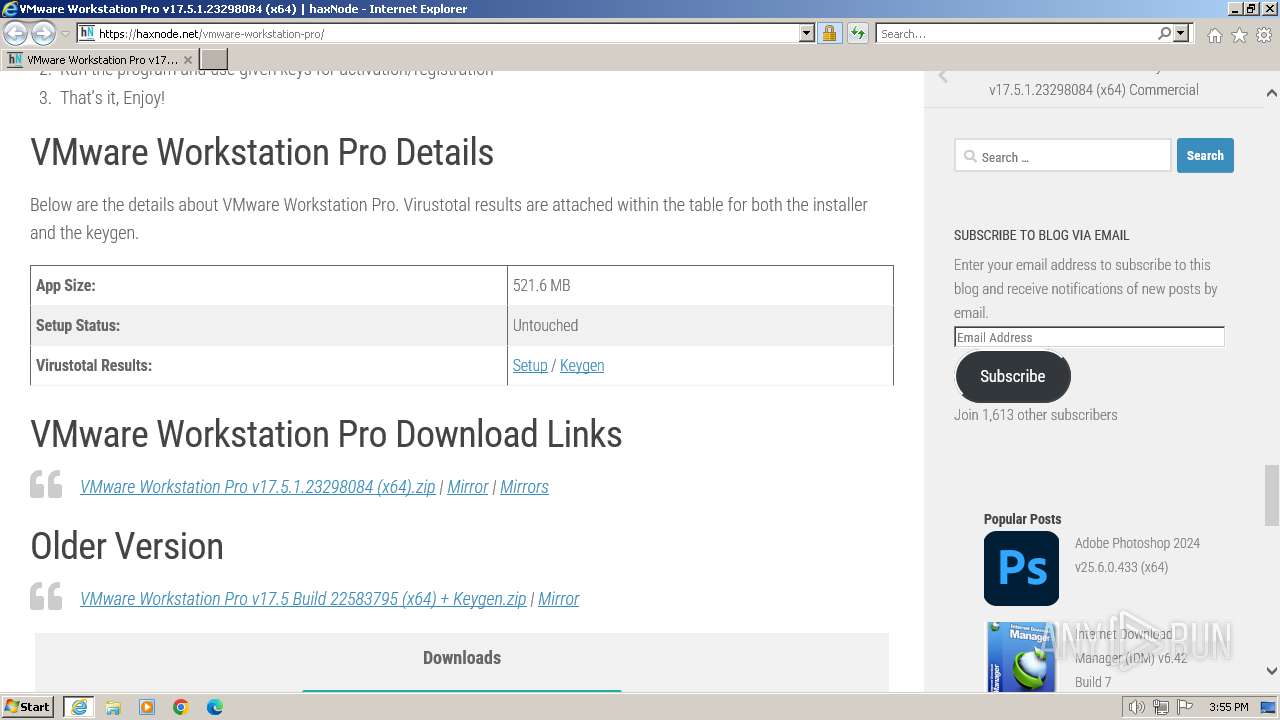Click the green Refresh page icon

[858, 33]
